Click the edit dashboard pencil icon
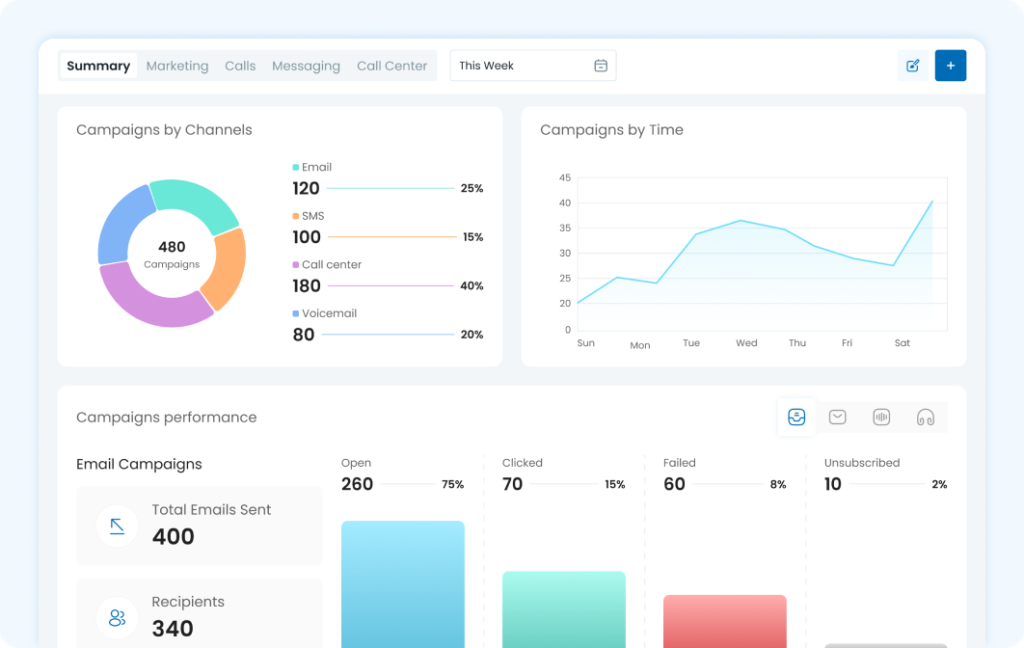Image resolution: width=1024 pixels, height=648 pixels. coord(912,66)
